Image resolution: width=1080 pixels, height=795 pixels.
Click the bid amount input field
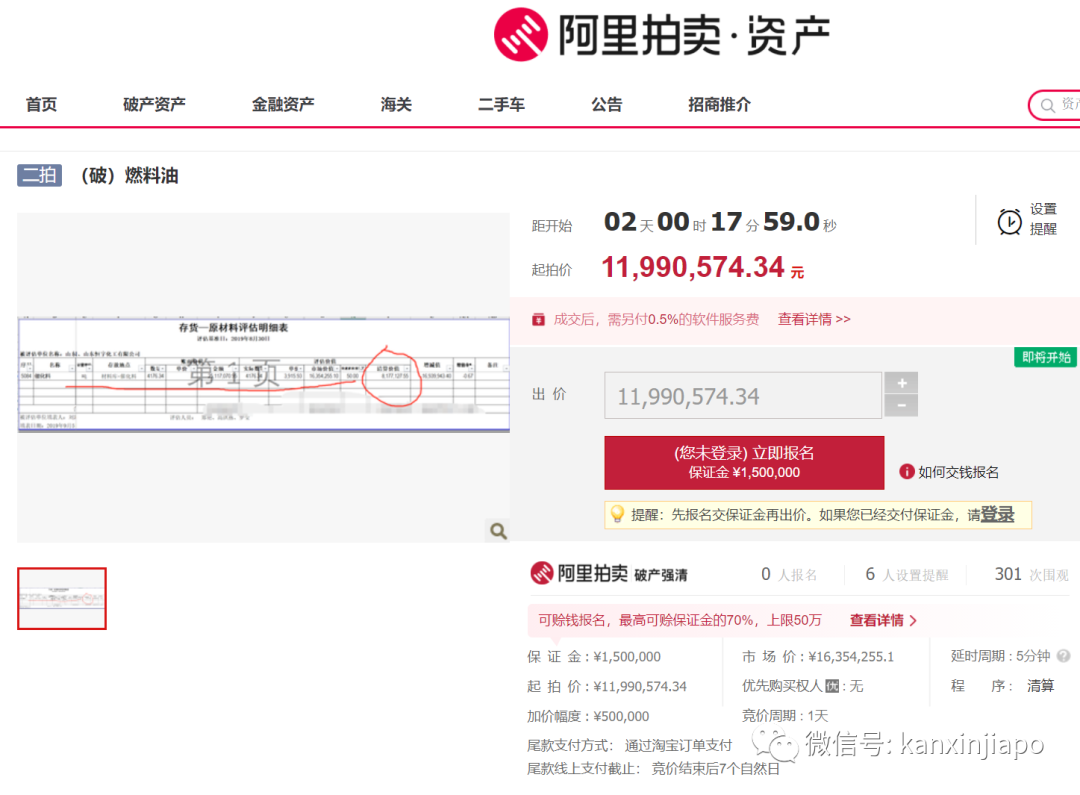coord(742,396)
